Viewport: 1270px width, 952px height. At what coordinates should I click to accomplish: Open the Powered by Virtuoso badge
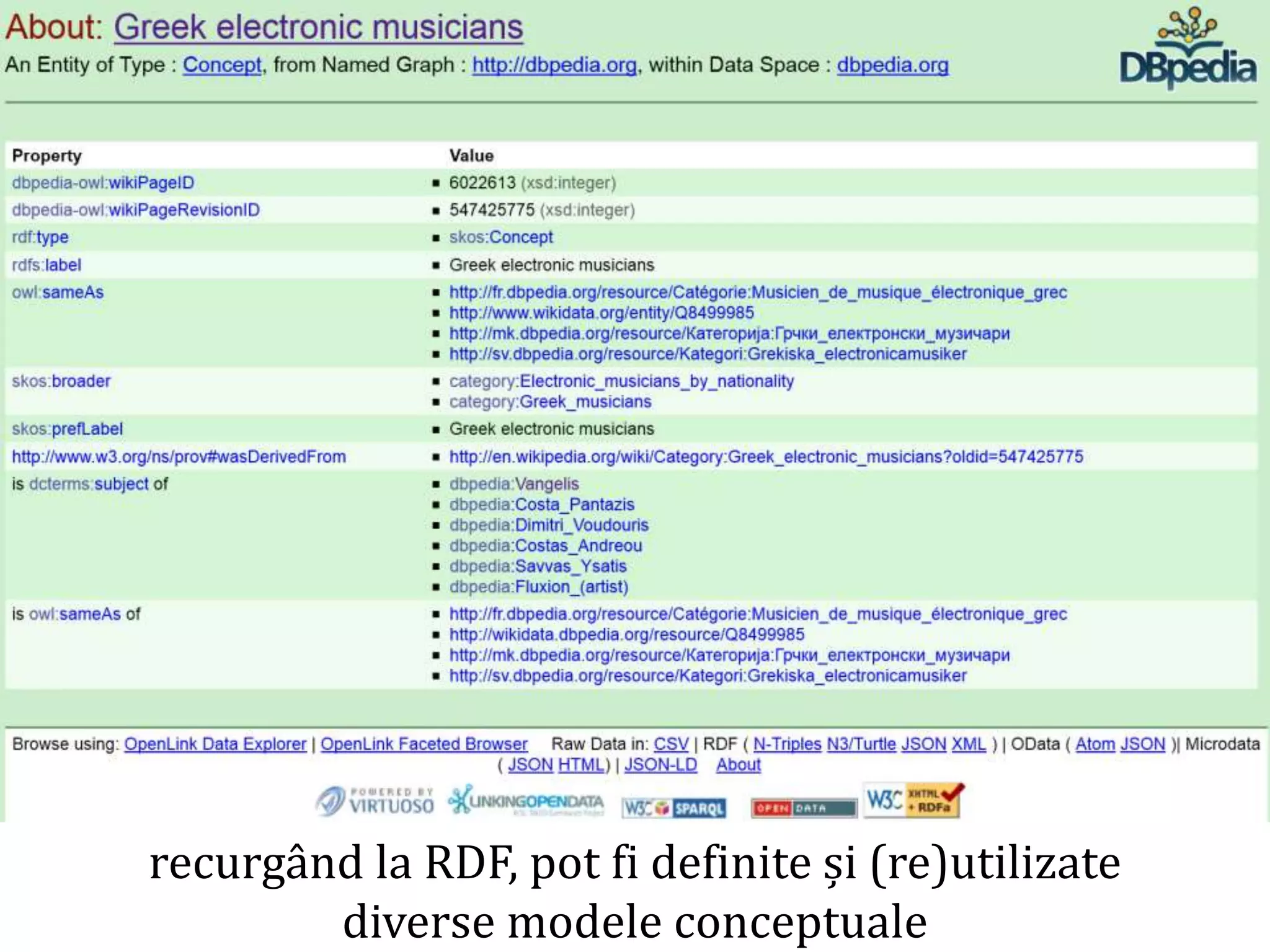[375, 801]
